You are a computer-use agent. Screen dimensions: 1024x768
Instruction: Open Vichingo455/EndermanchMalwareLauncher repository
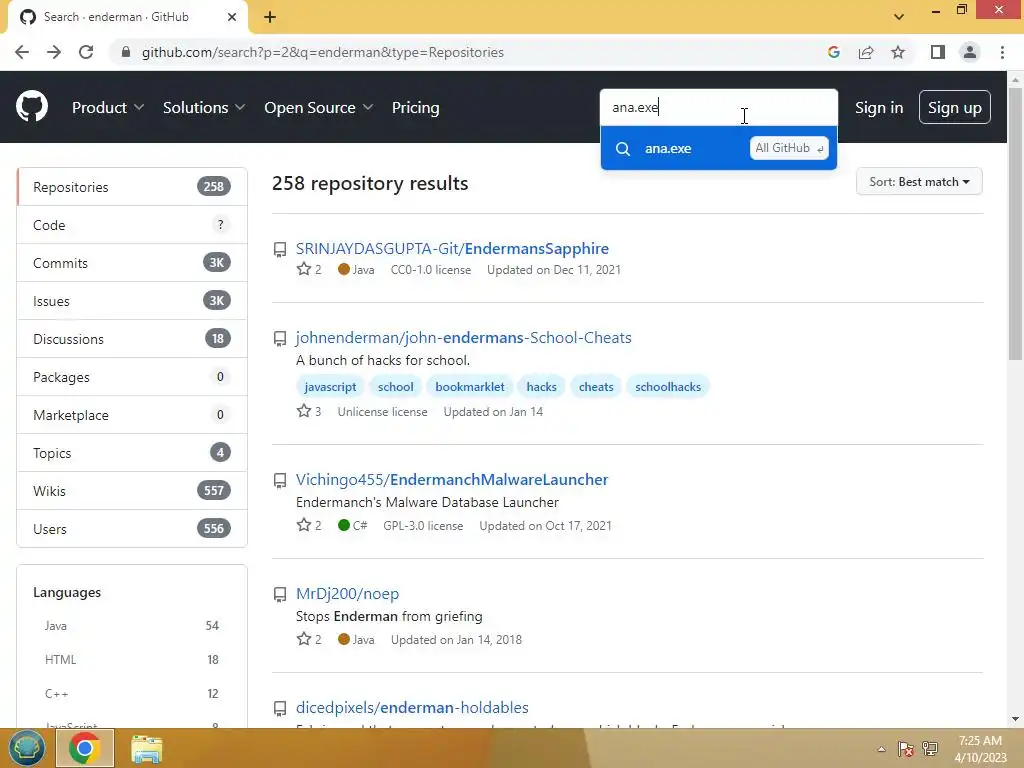click(452, 480)
